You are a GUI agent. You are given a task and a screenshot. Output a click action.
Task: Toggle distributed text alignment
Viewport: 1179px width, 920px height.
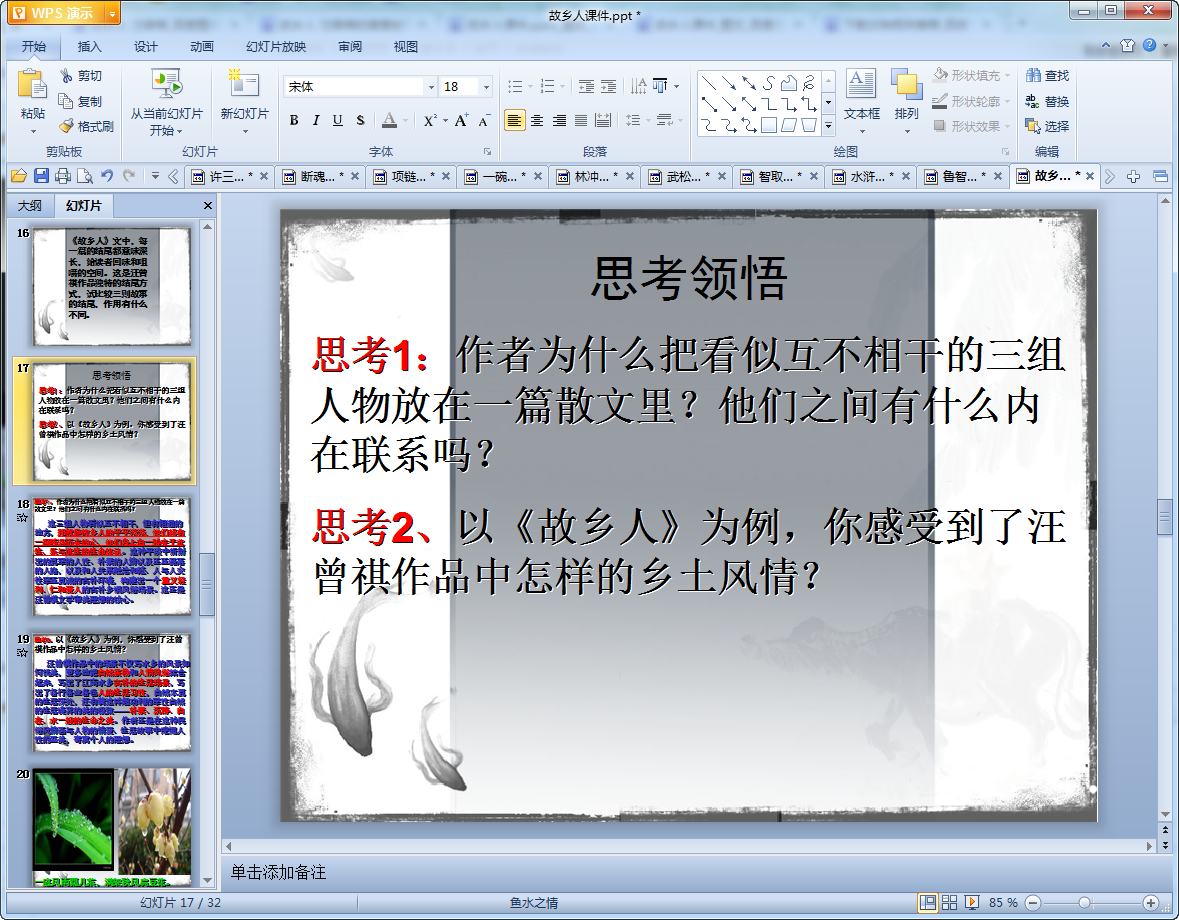[x=602, y=120]
